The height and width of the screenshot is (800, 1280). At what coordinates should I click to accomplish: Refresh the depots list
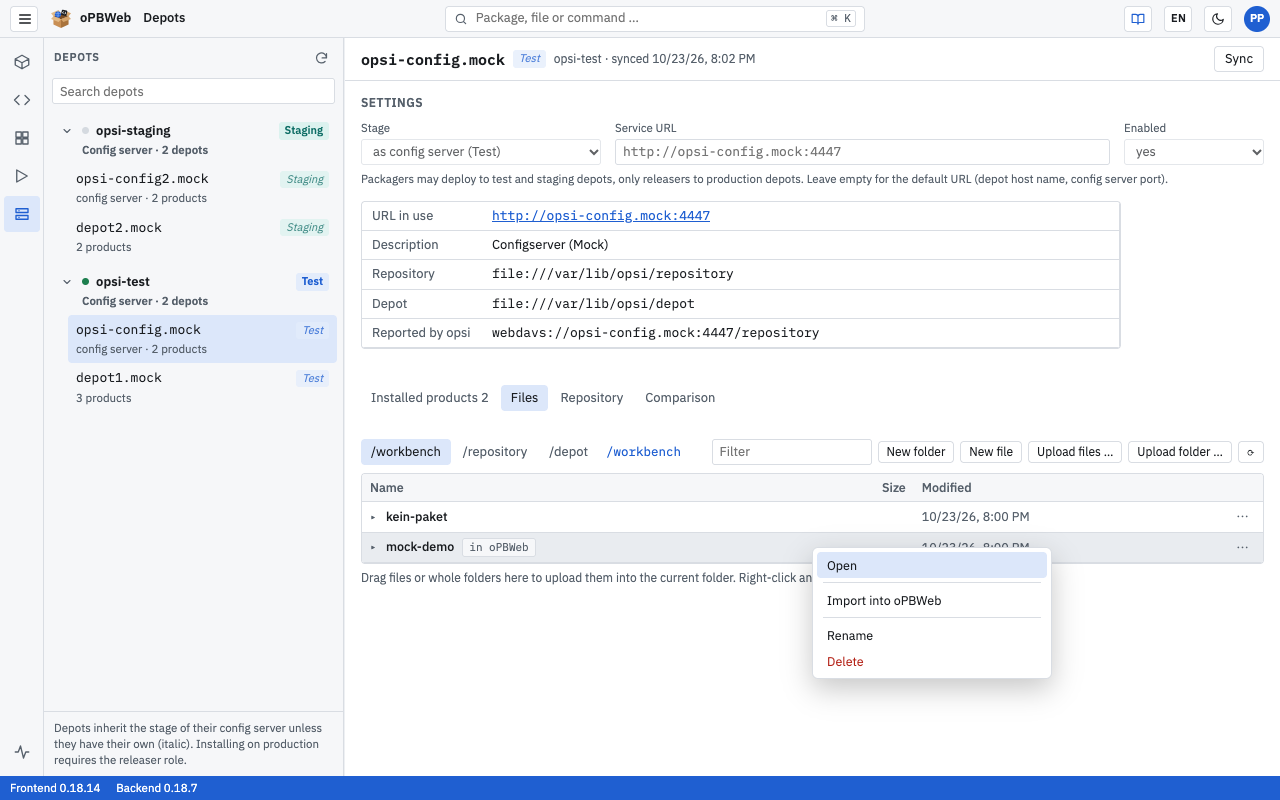(321, 58)
